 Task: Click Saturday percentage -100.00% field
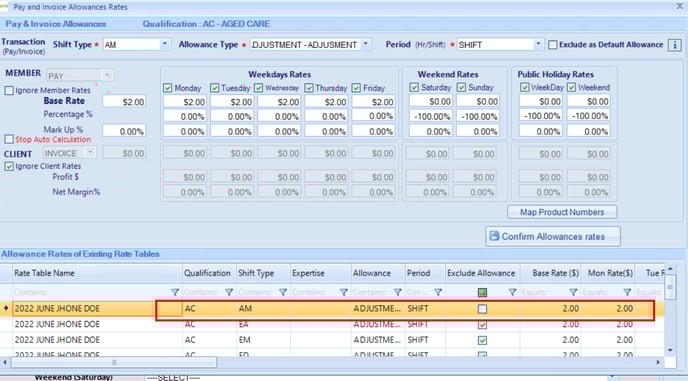[x=431, y=116]
